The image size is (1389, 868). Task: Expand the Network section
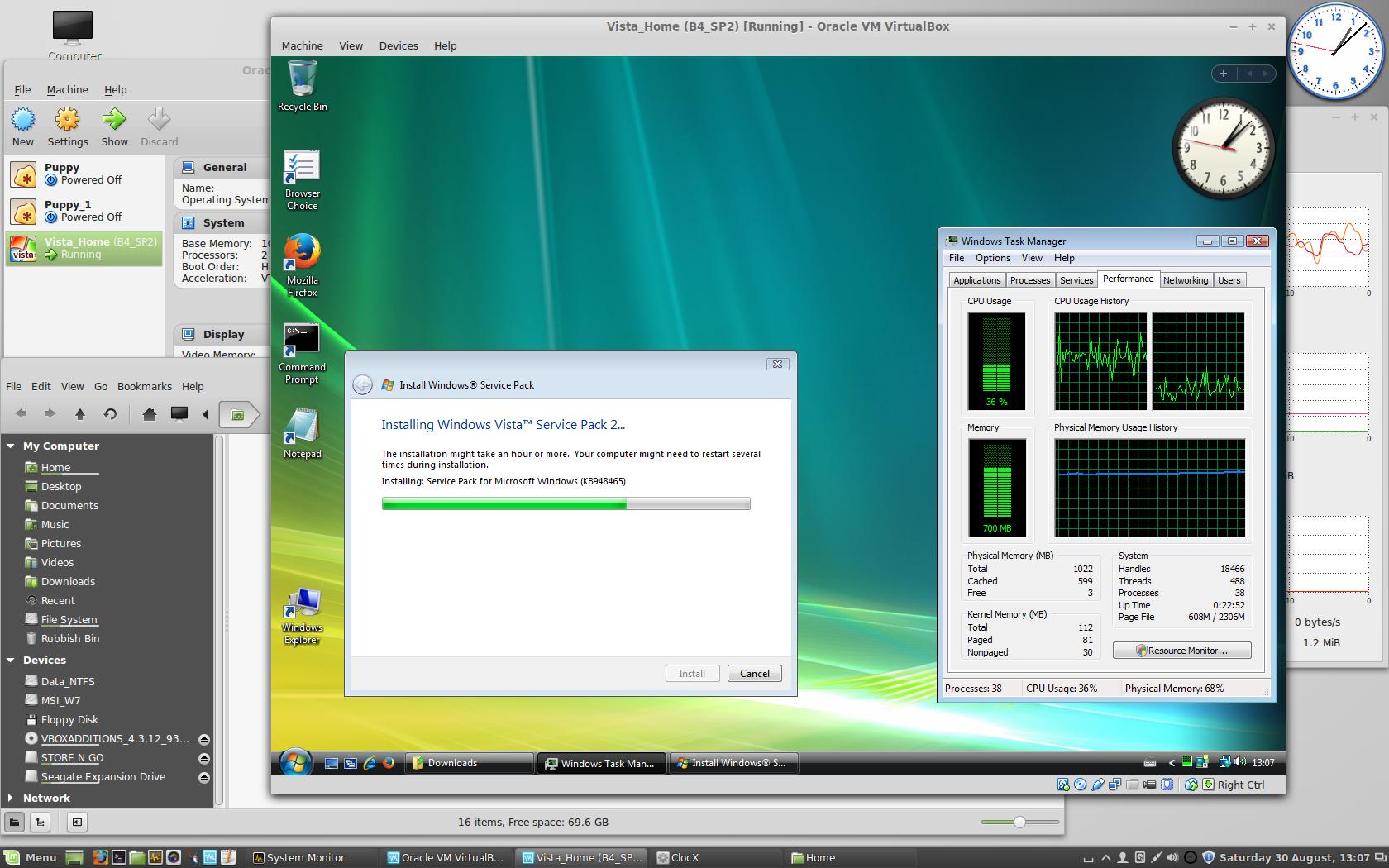click(11, 798)
